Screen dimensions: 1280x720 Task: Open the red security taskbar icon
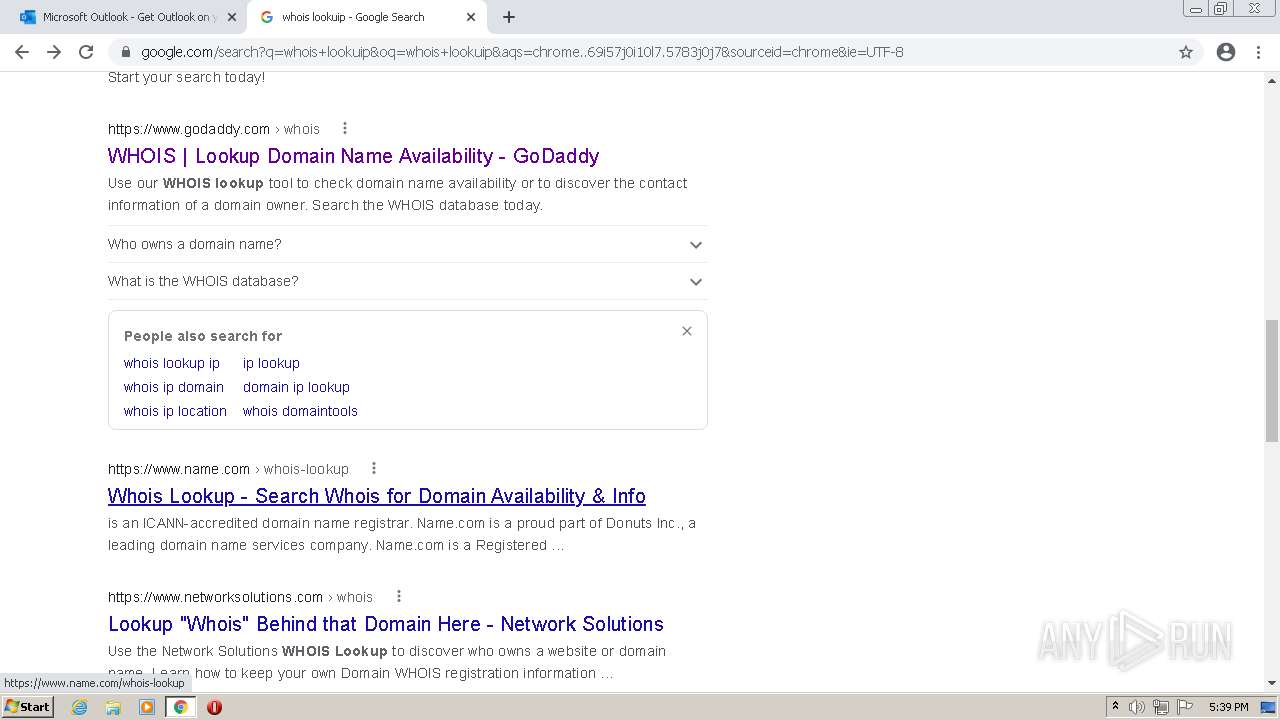[x=214, y=707]
